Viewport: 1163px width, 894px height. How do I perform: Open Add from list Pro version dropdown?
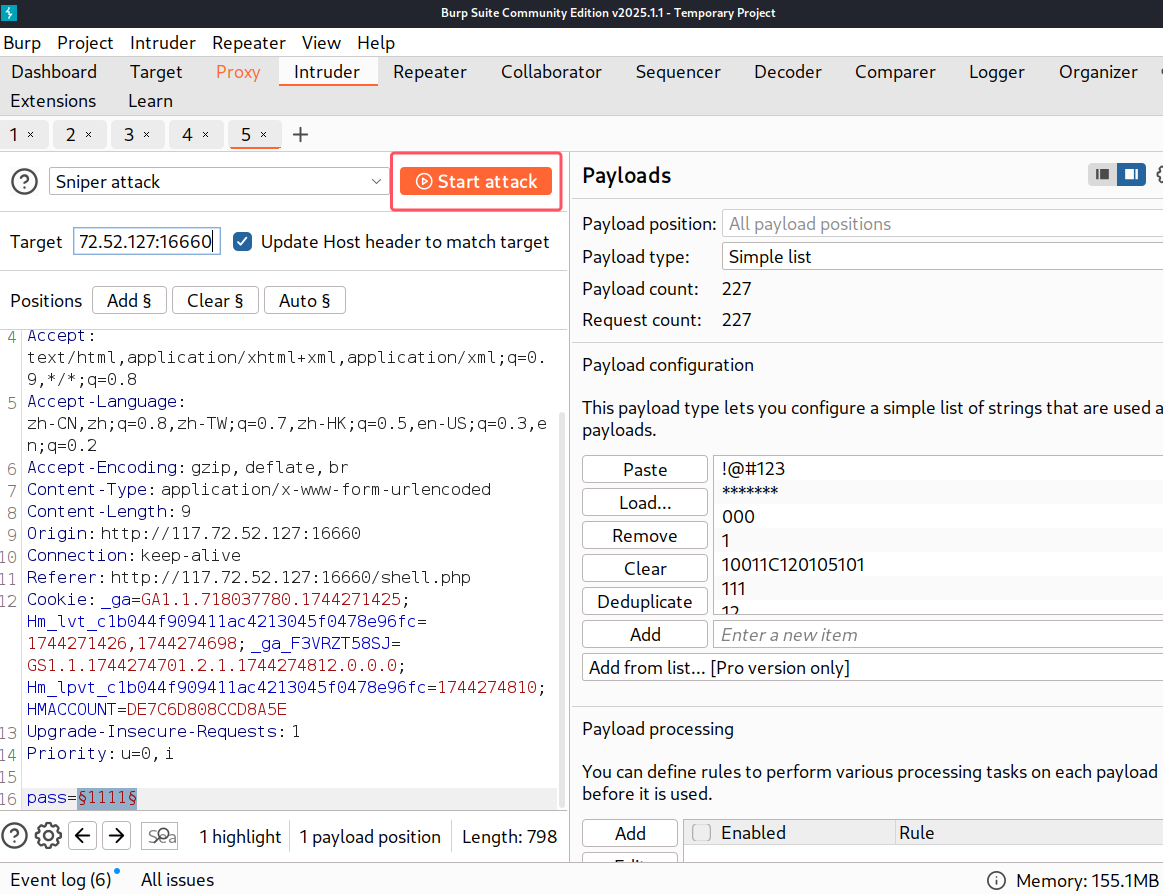click(872, 667)
